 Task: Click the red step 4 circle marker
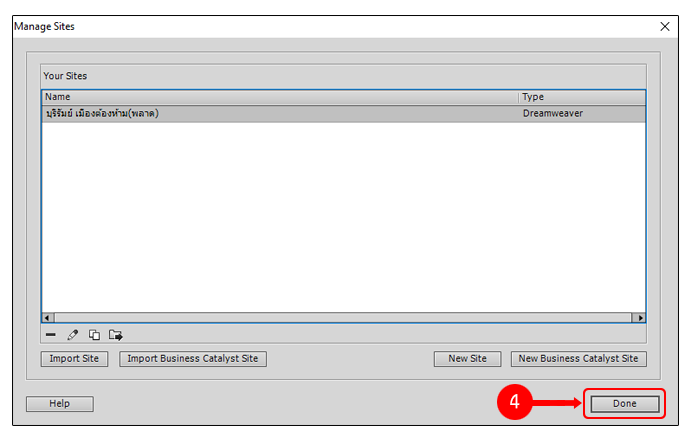(514, 404)
